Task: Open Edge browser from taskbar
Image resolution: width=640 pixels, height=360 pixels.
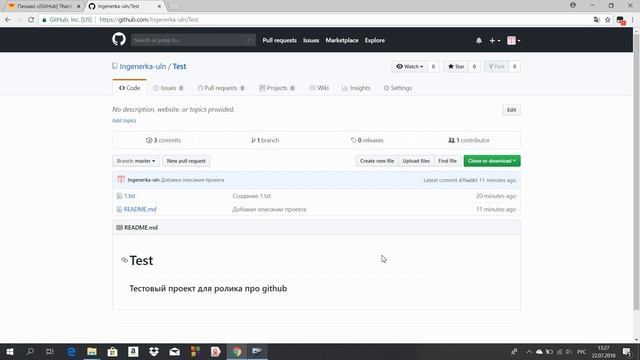Action: point(71,352)
